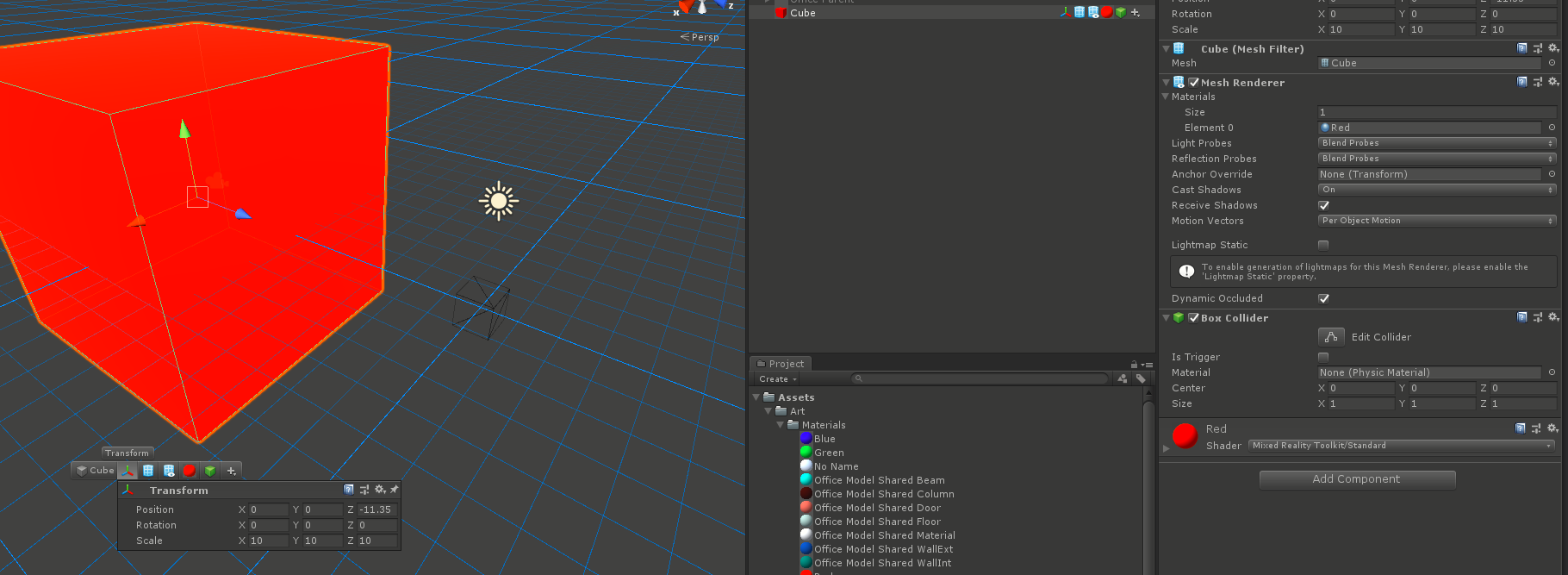Open Light Probes dropdown
The width and height of the screenshot is (1568, 575).
pos(1437,143)
